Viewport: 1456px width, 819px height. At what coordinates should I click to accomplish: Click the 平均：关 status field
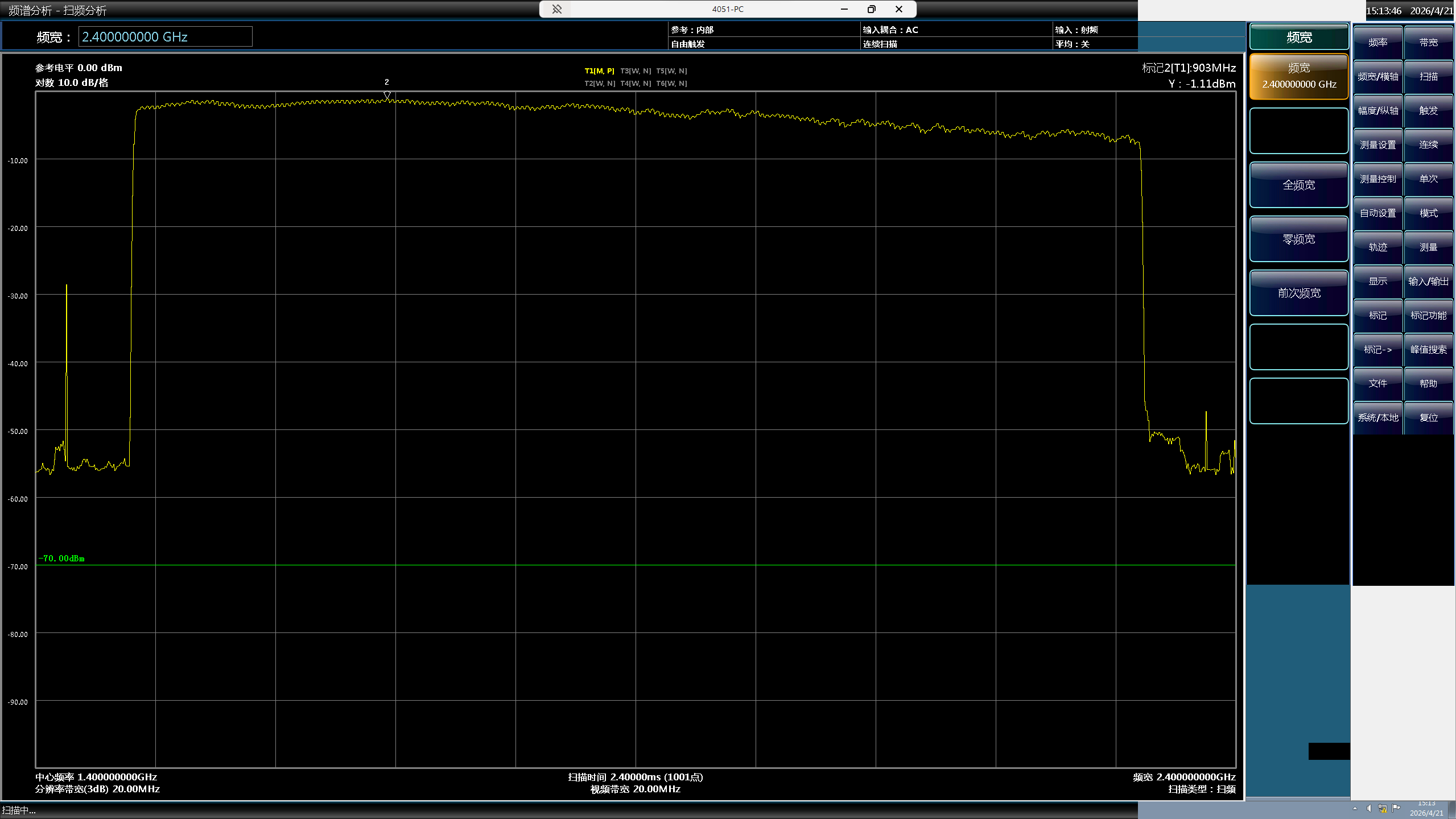click(1072, 44)
